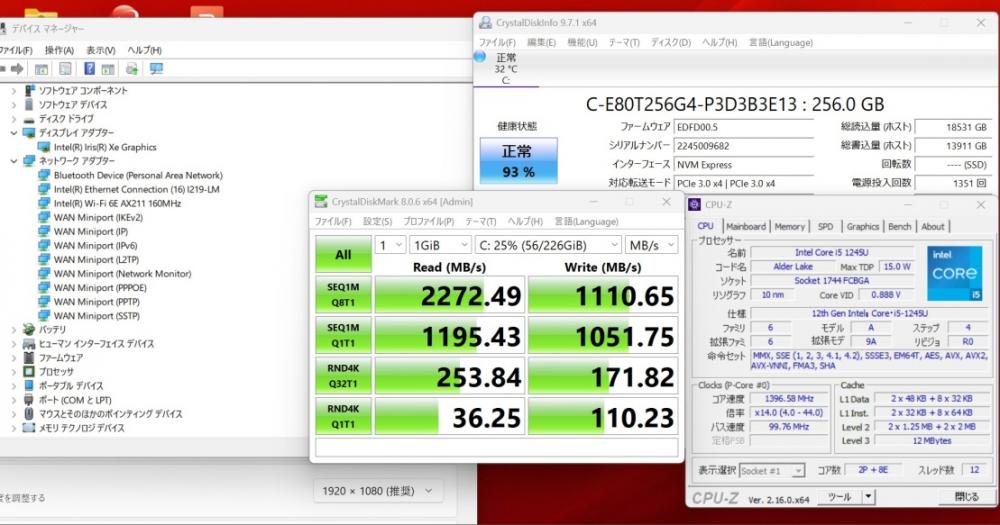
Task: Switch to the SPD tab in CPU-Z
Action: (x=825, y=226)
